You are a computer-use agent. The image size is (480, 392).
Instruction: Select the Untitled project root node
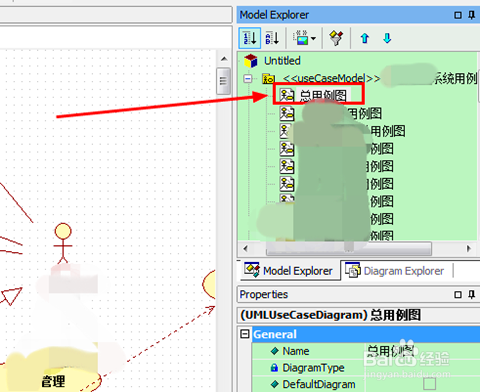(282, 61)
